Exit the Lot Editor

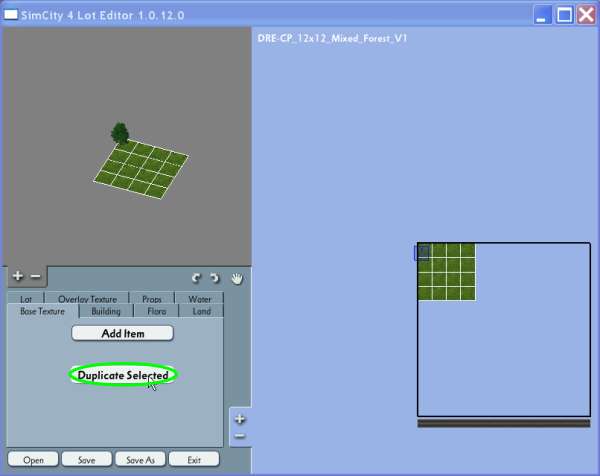coord(194,459)
